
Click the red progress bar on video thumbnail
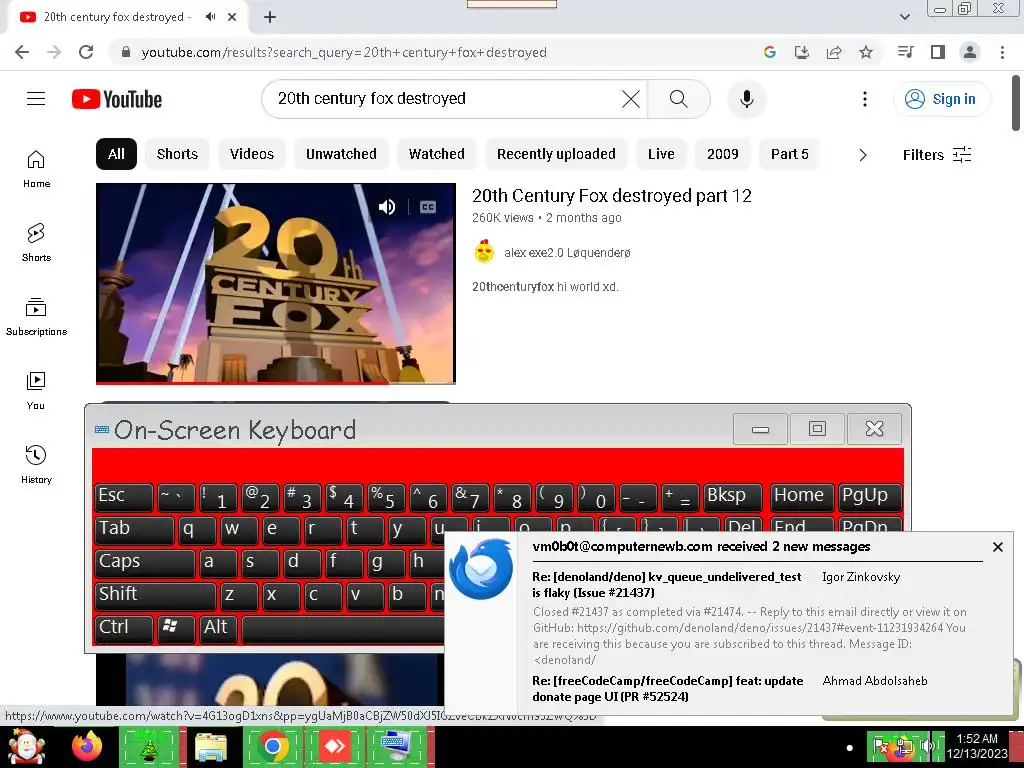point(242,383)
